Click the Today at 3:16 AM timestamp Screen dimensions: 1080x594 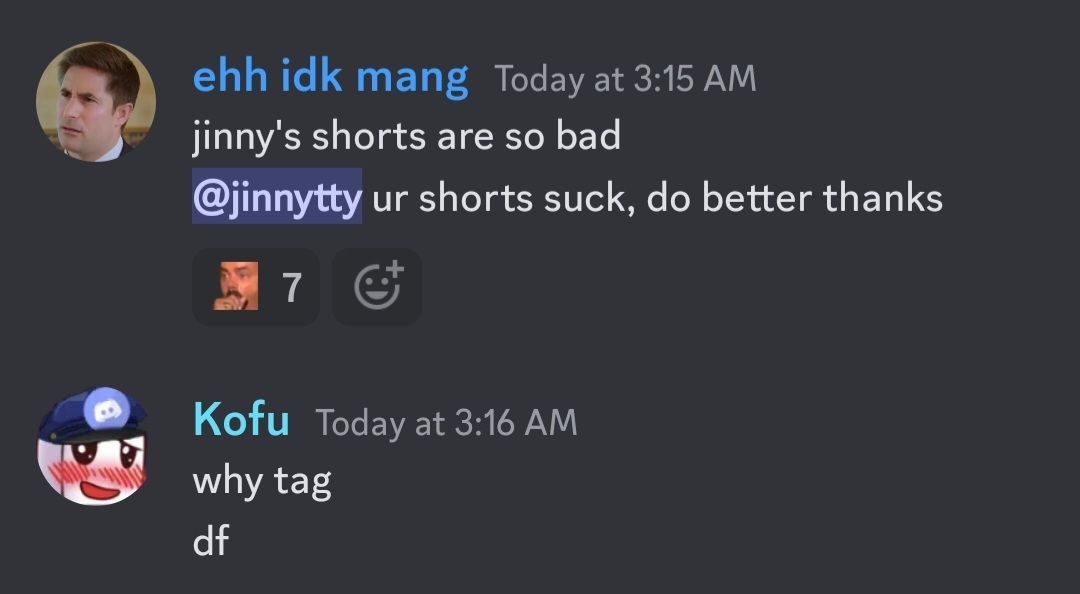(x=446, y=422)
